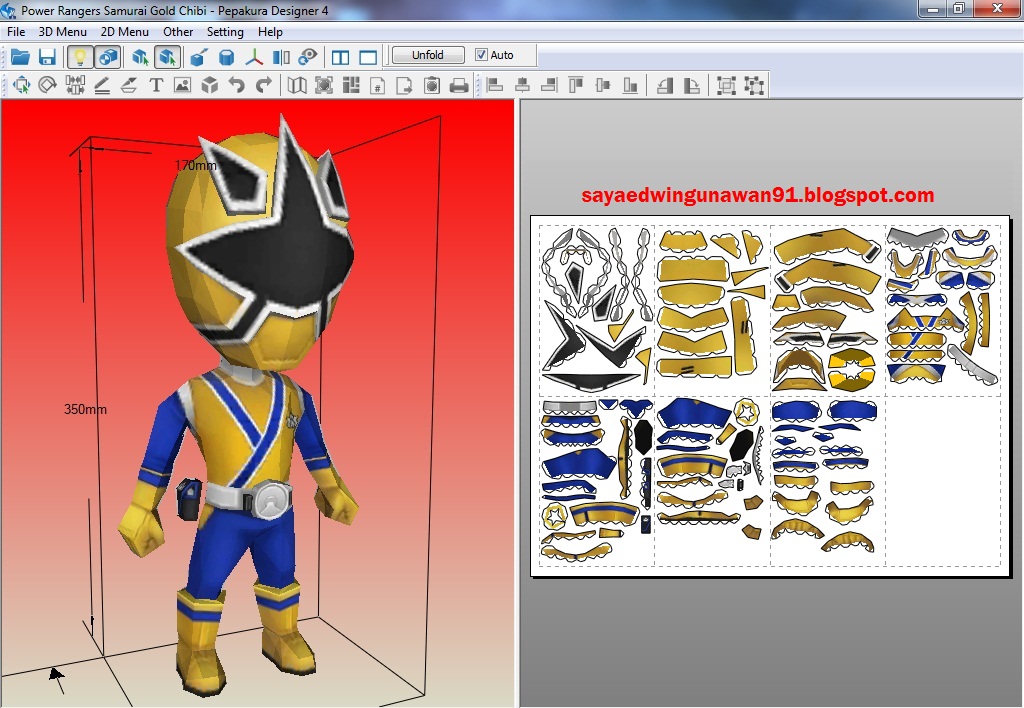
Task: Click the align left icon
Action: [495, 85]
